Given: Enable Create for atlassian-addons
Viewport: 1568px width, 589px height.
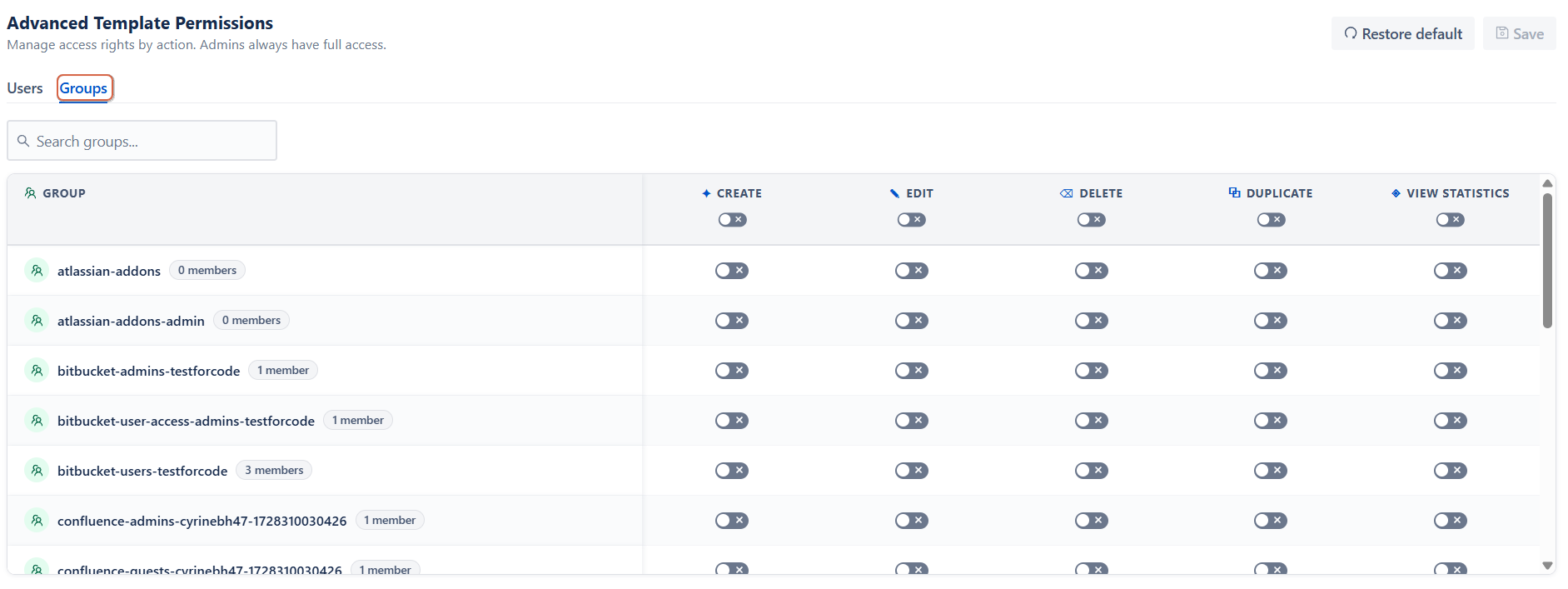Looking at the screenshot, I should (x=732, y=271).
